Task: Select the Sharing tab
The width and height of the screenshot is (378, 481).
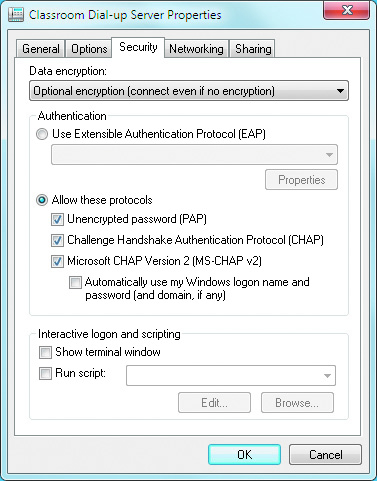Action: (x=253, y=49)
